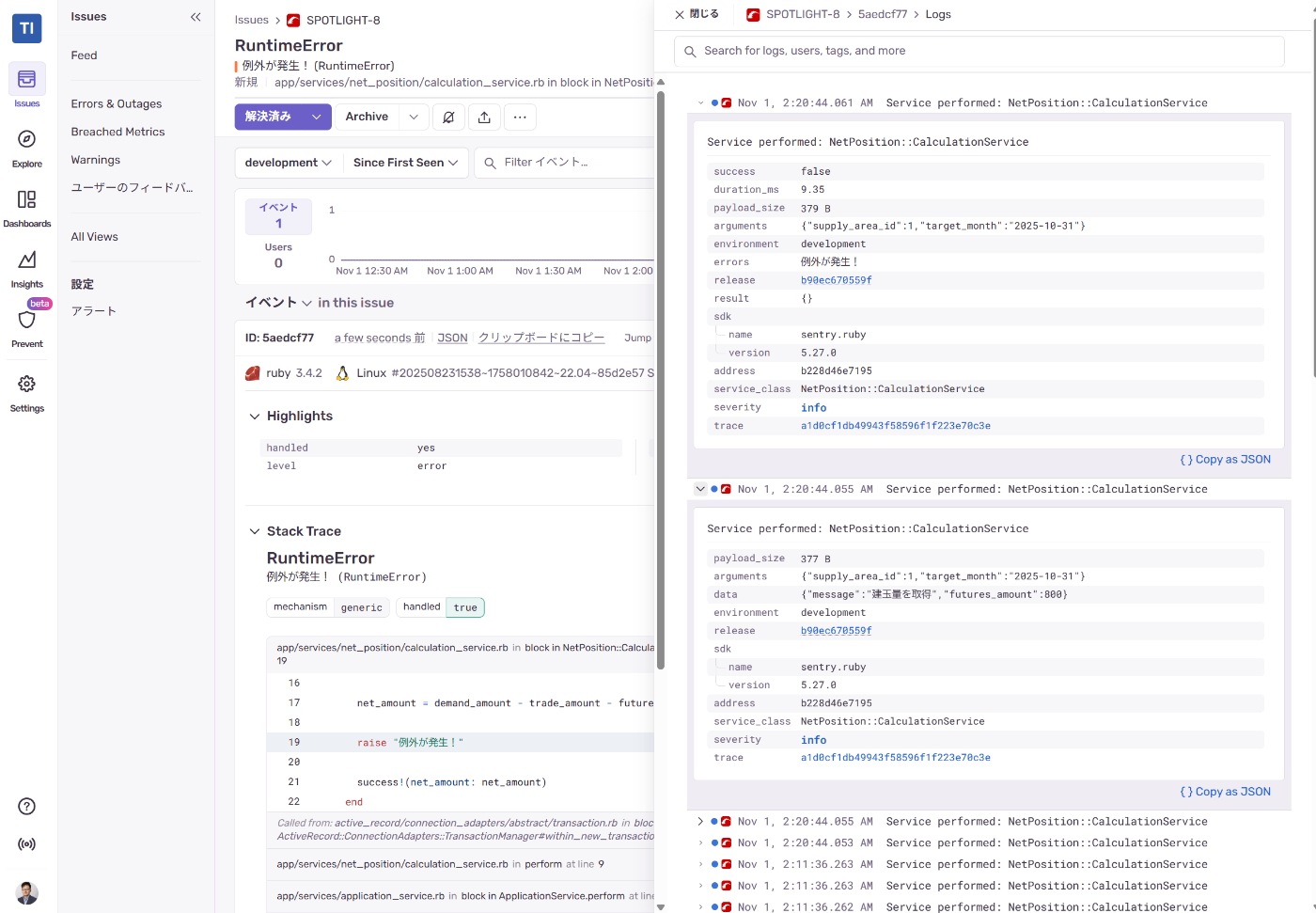Screen dimensions: 1316x913
Task: Open Issues in the left navigation rail
Action: [26, 86]
